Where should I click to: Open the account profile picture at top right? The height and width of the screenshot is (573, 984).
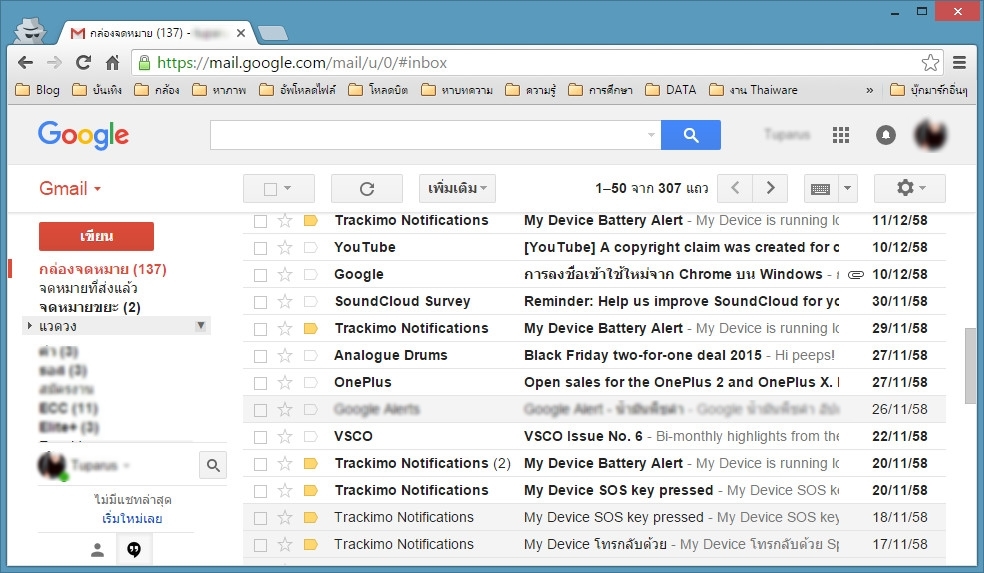(x=930, y=135)
